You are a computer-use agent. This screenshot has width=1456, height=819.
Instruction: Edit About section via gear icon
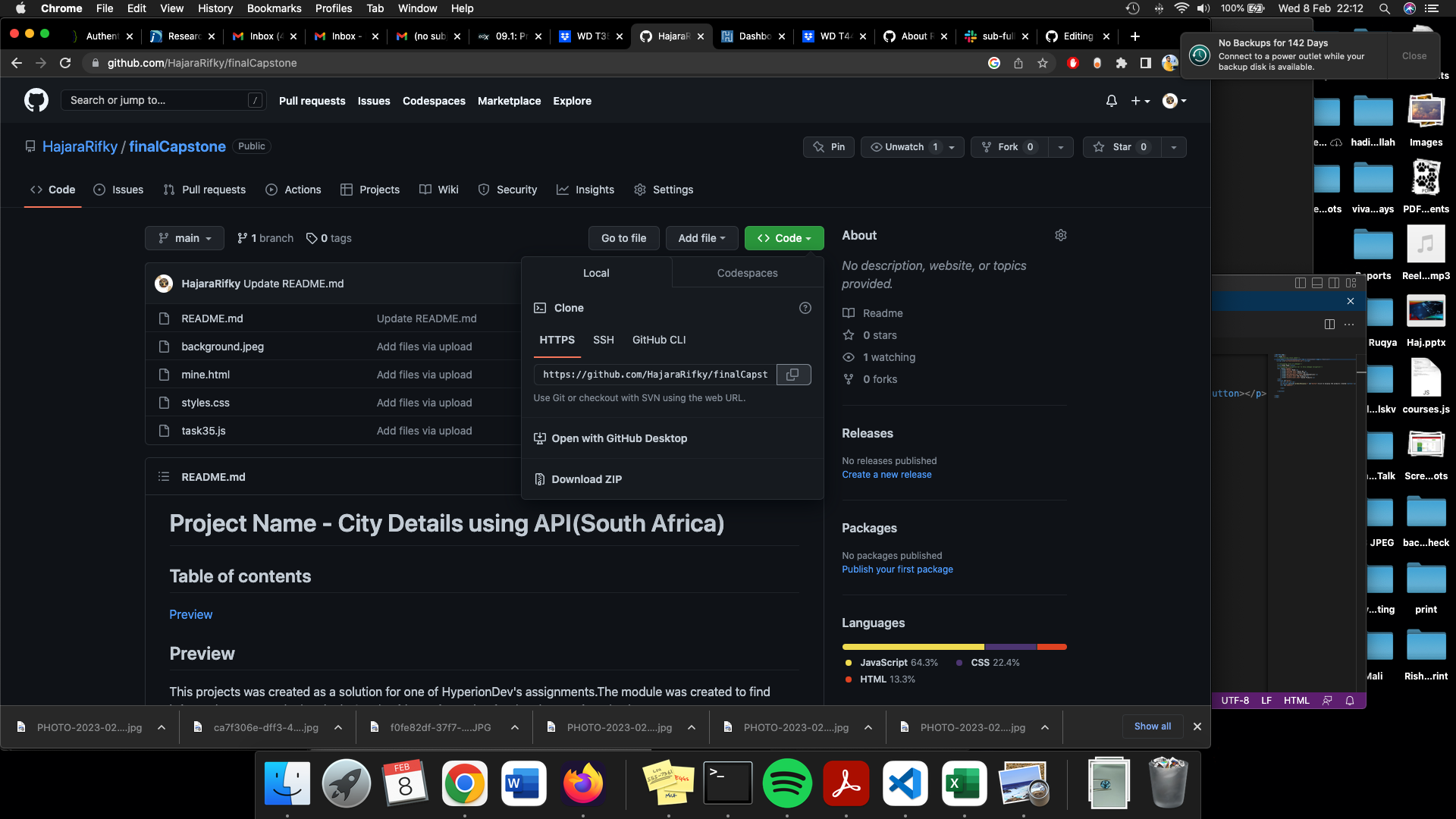1061,235
